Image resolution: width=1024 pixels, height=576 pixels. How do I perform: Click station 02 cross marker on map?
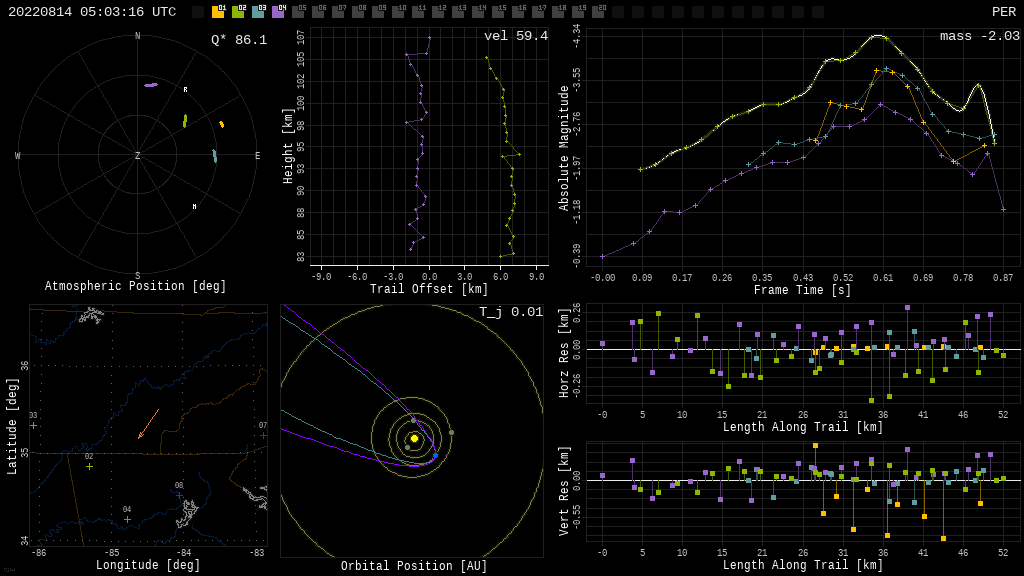pos(89,466)
